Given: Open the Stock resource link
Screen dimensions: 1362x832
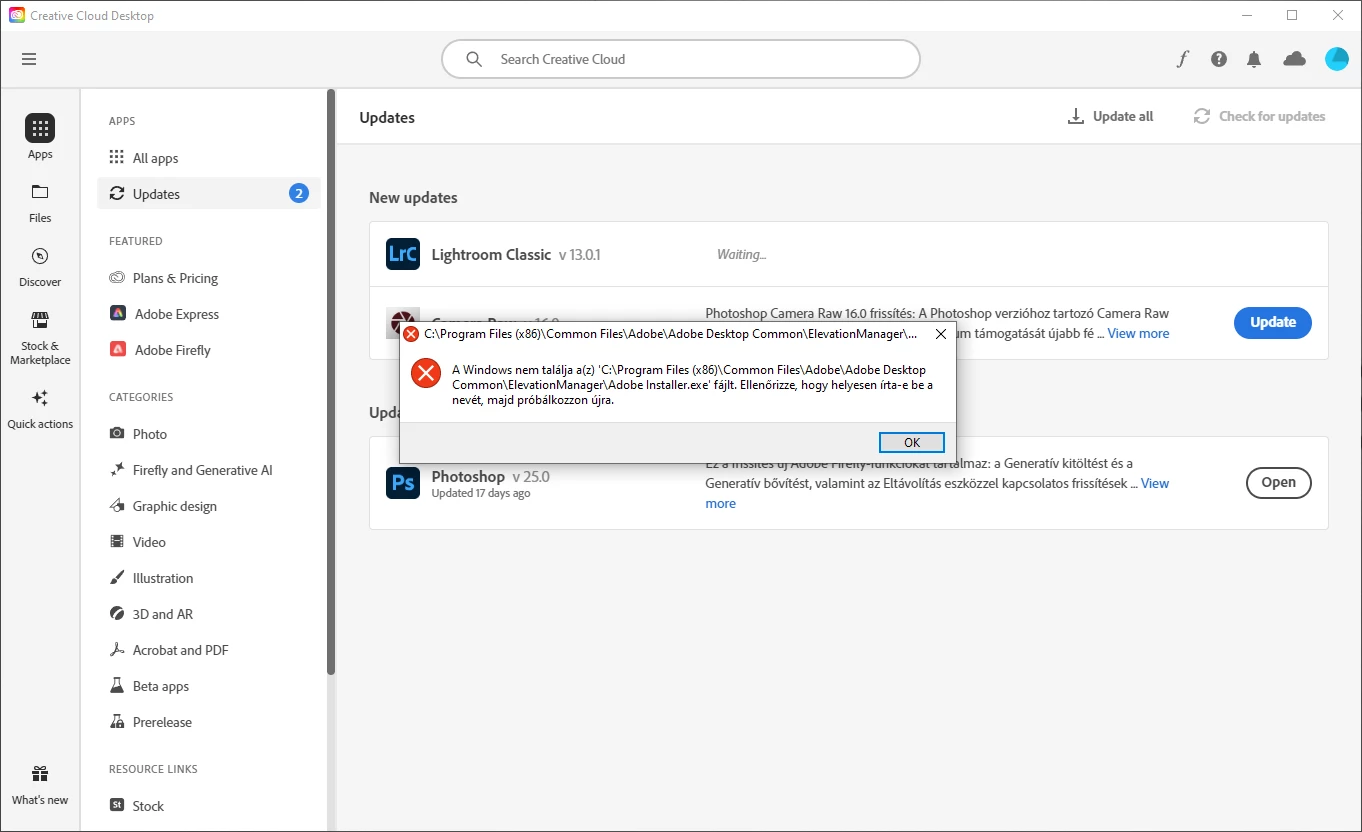Looking at the screenshot, I should [x=209, y=806].
